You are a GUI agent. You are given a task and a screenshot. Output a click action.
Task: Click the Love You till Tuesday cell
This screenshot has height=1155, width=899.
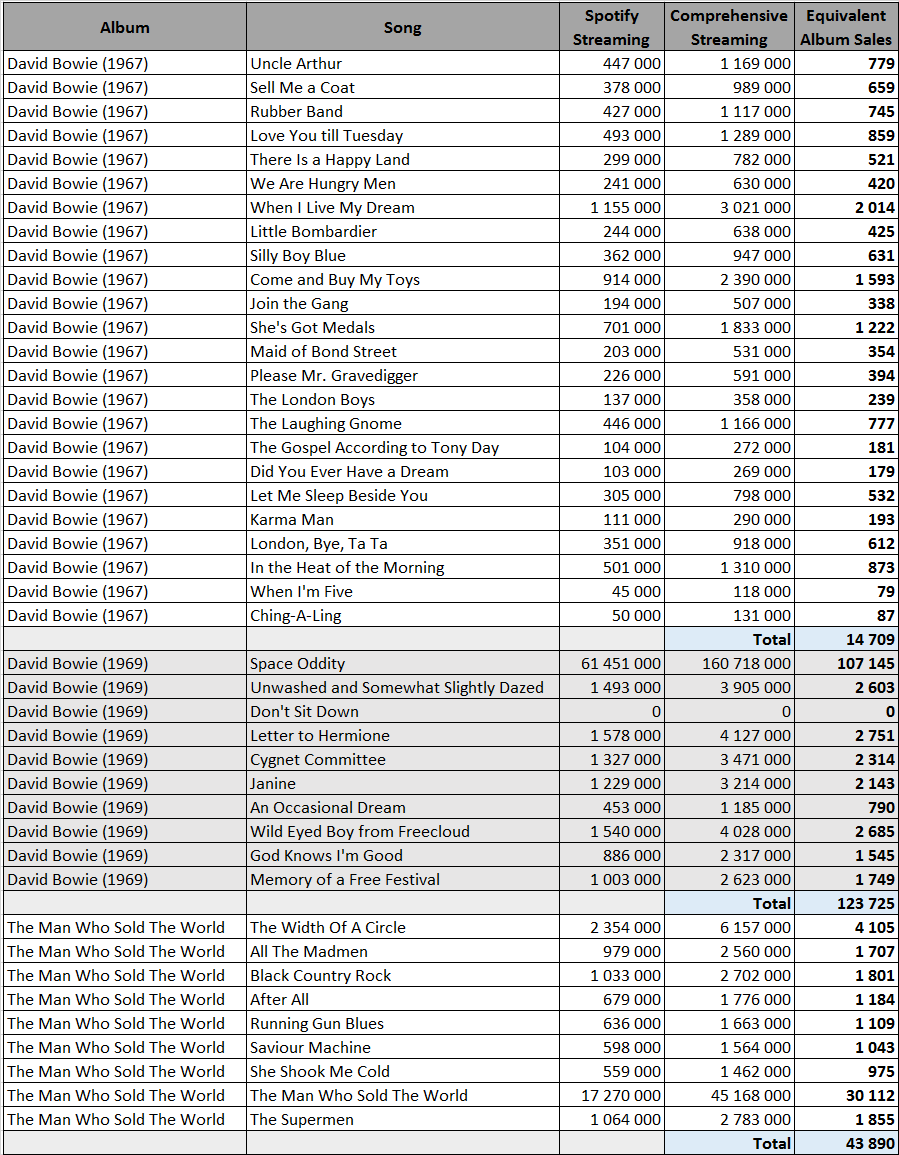coord(402,136)
